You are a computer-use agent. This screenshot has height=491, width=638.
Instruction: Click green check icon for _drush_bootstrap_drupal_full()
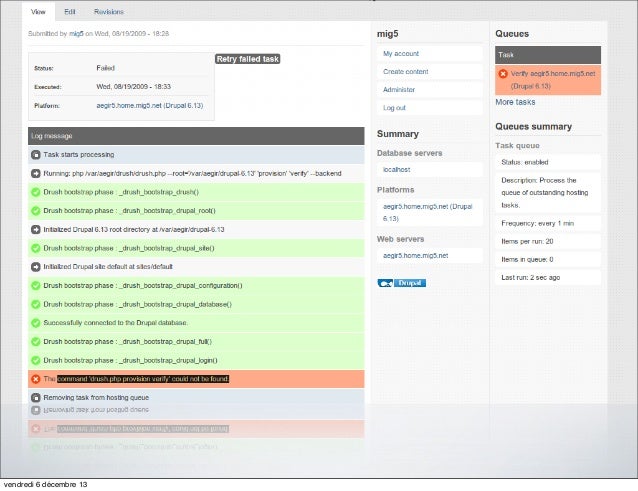click(36, 342)
